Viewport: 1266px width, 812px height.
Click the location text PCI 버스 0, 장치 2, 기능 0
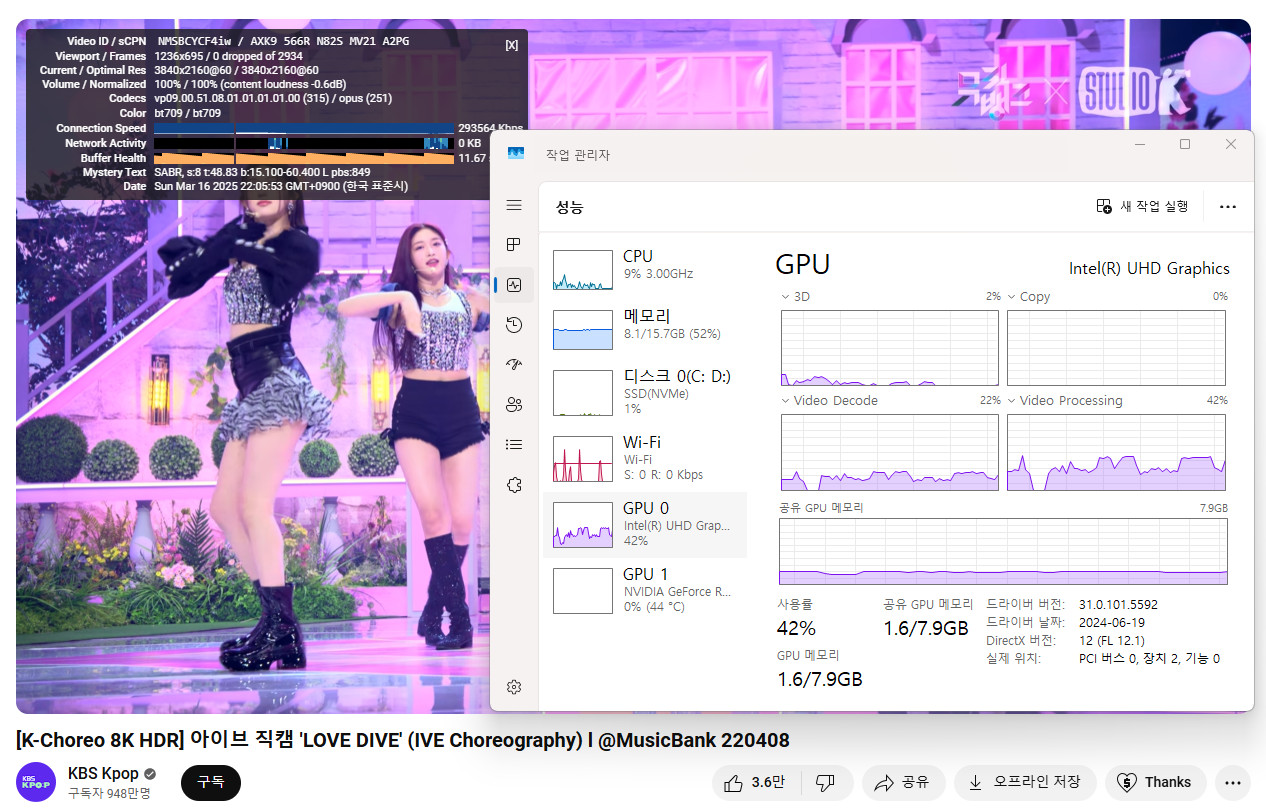1149,659
